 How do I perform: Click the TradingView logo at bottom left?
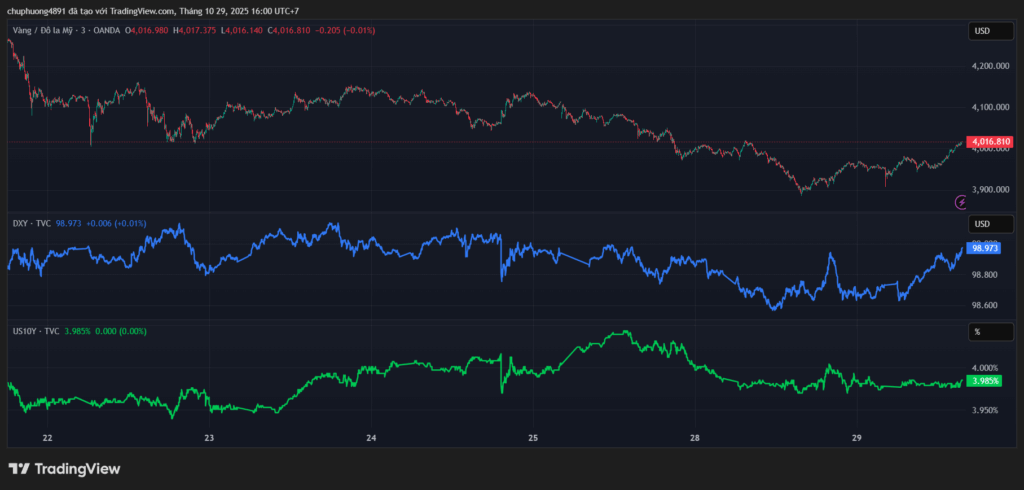click(x=64, y=468)
